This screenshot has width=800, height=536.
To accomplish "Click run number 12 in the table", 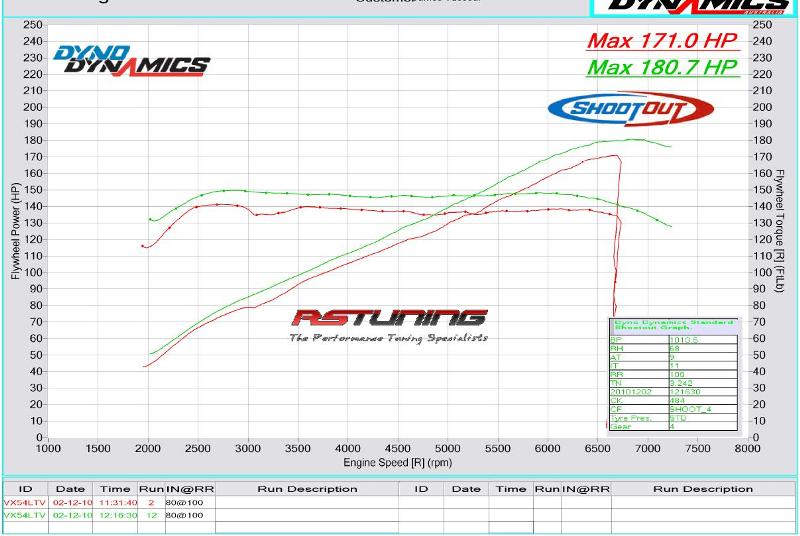I will 151,515.
